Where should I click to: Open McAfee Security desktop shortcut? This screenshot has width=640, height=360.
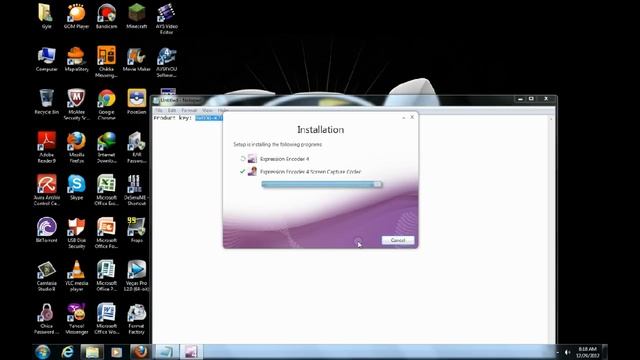[76, 105]
